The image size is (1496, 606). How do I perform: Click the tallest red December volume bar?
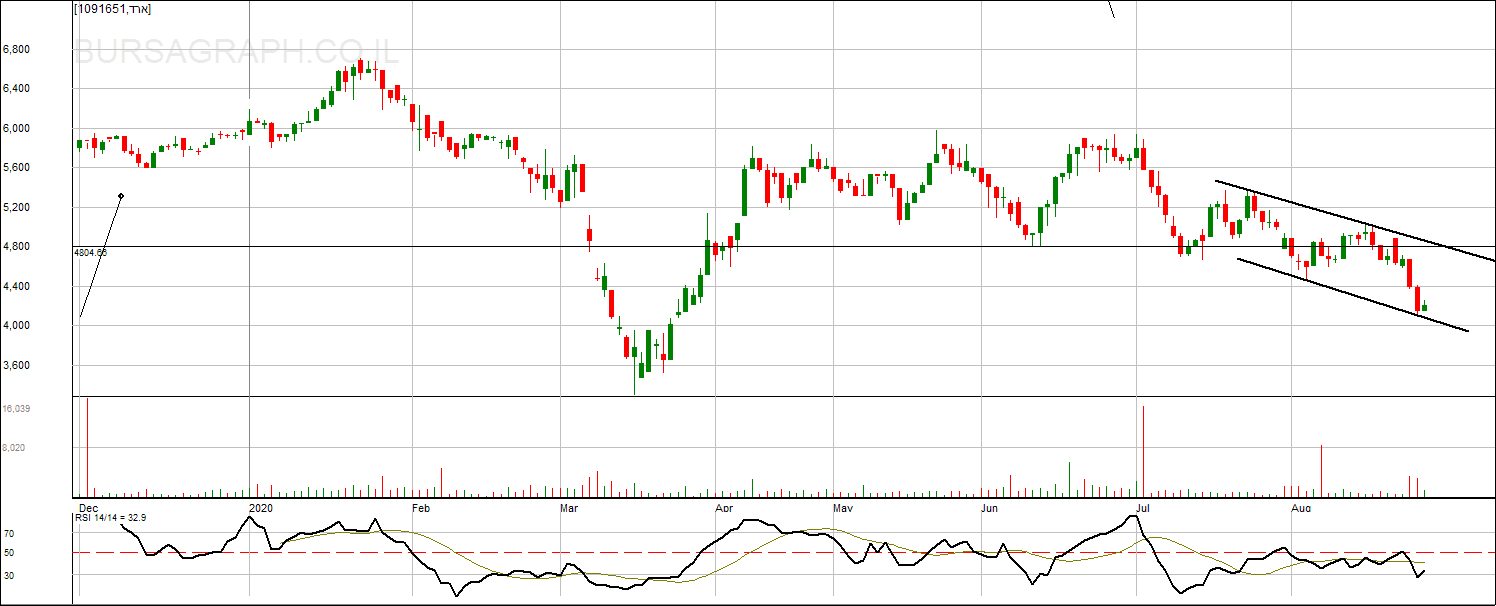(87, 447)
